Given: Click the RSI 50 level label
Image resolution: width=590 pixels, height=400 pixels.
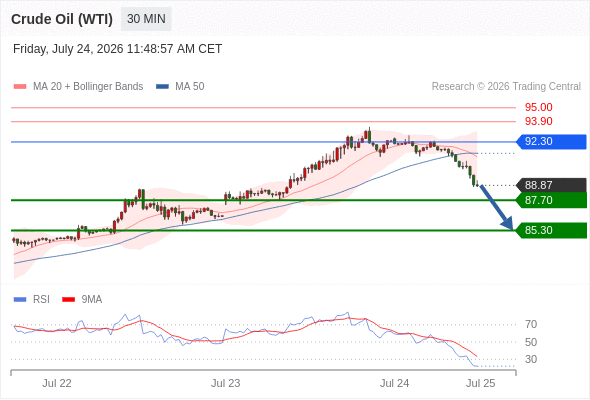Looking at the screenshot, I should point(531,342).
